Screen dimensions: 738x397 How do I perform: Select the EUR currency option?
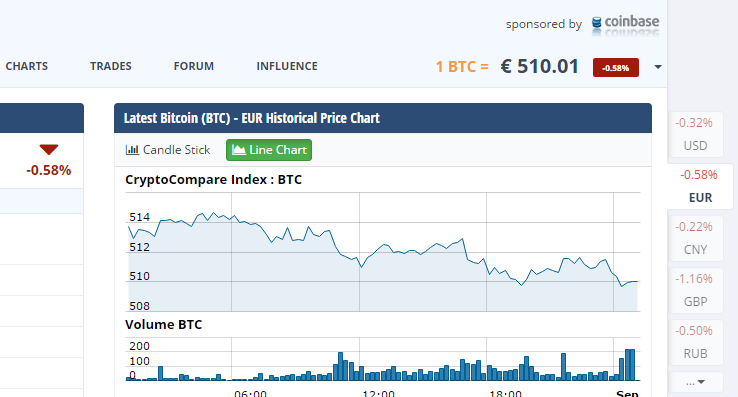tap(700, 186)
